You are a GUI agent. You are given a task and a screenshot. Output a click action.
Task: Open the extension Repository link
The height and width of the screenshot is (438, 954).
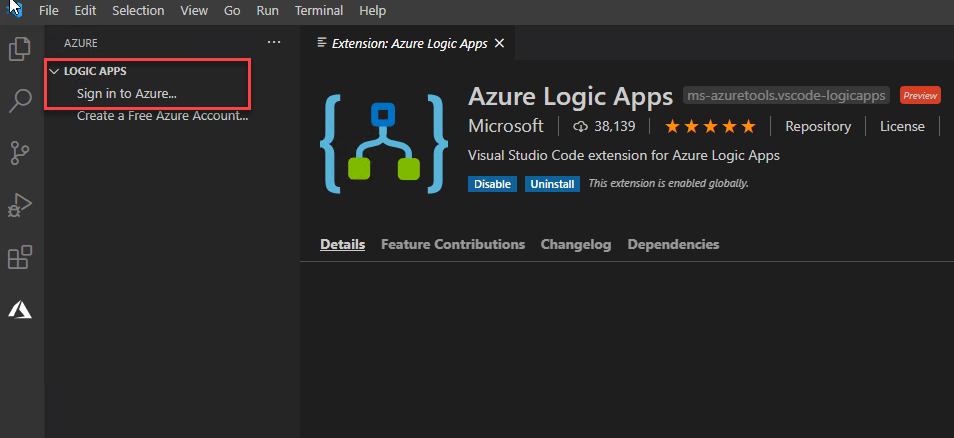tap(818, 126)
